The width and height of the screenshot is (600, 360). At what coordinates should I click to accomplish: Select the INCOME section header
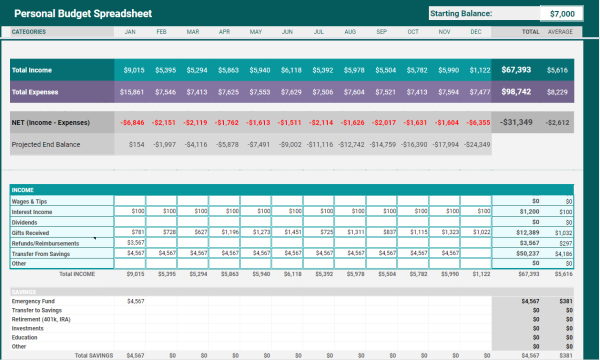292,190
